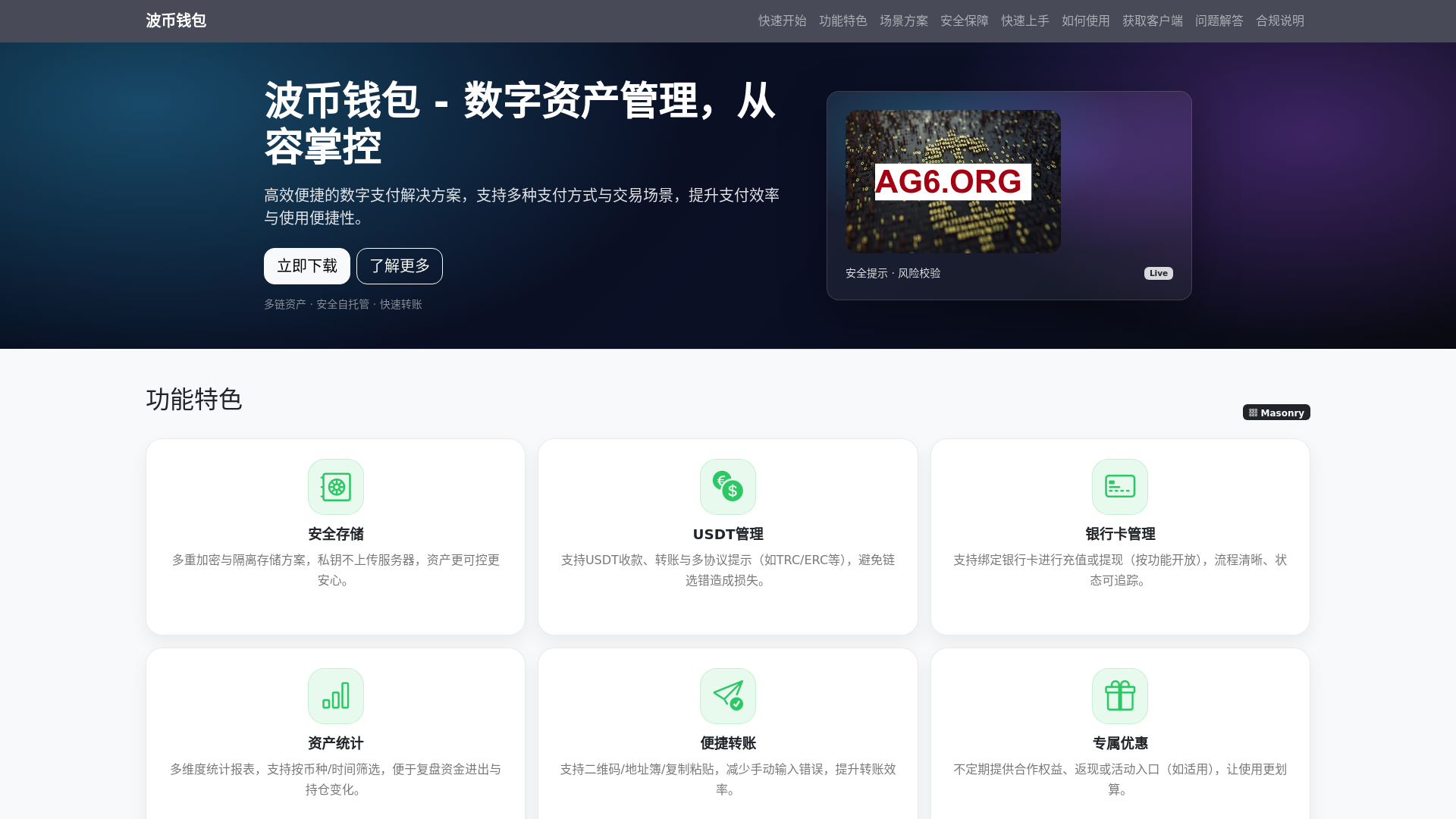Click description starting 支持绑定银行卡

[1120, 570]
